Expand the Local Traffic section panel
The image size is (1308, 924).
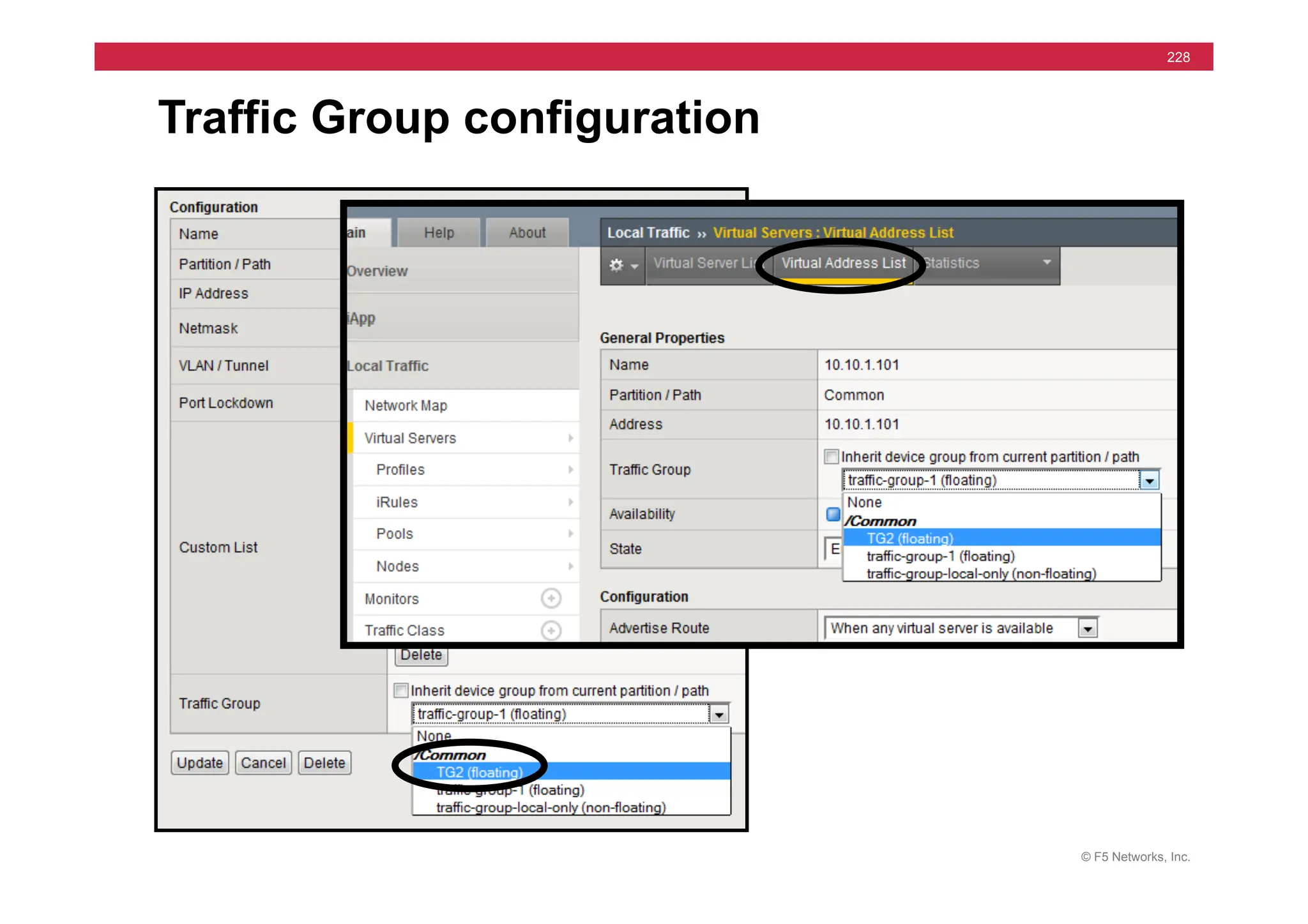click(x=462, y=366)
